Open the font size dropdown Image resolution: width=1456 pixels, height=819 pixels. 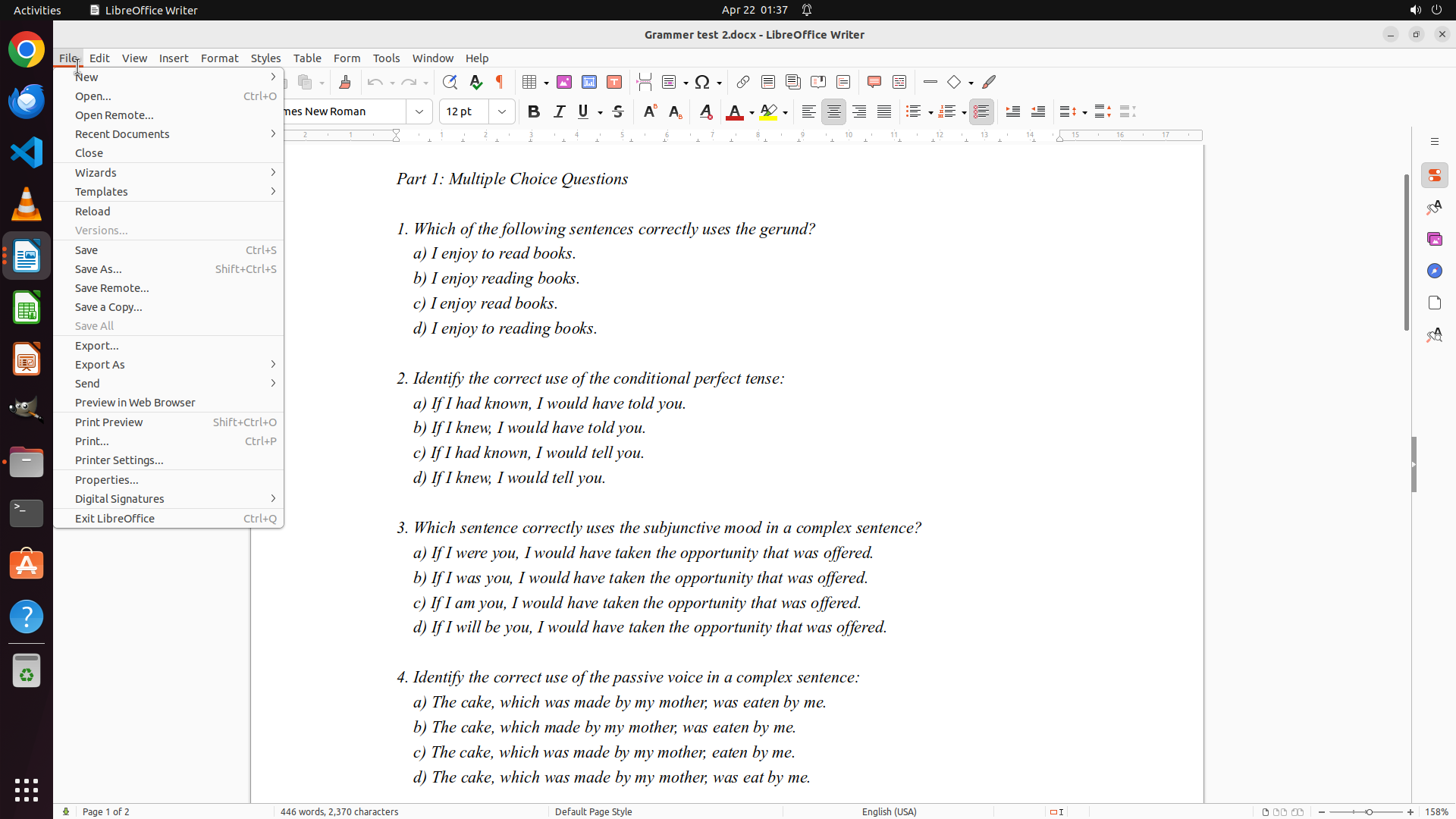(x=502, y=111)
